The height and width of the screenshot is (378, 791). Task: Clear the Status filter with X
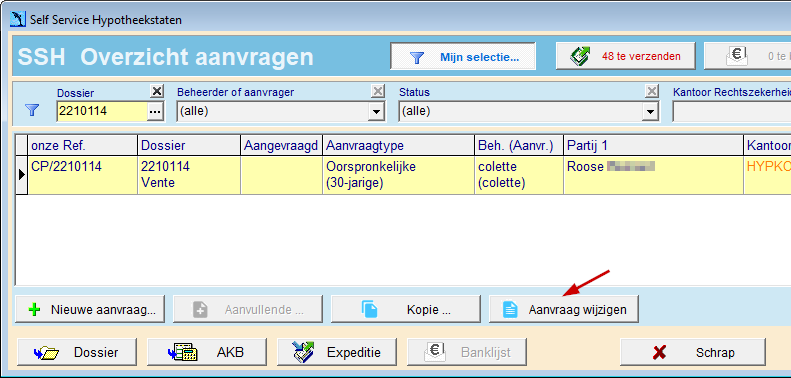click(652, 91)
